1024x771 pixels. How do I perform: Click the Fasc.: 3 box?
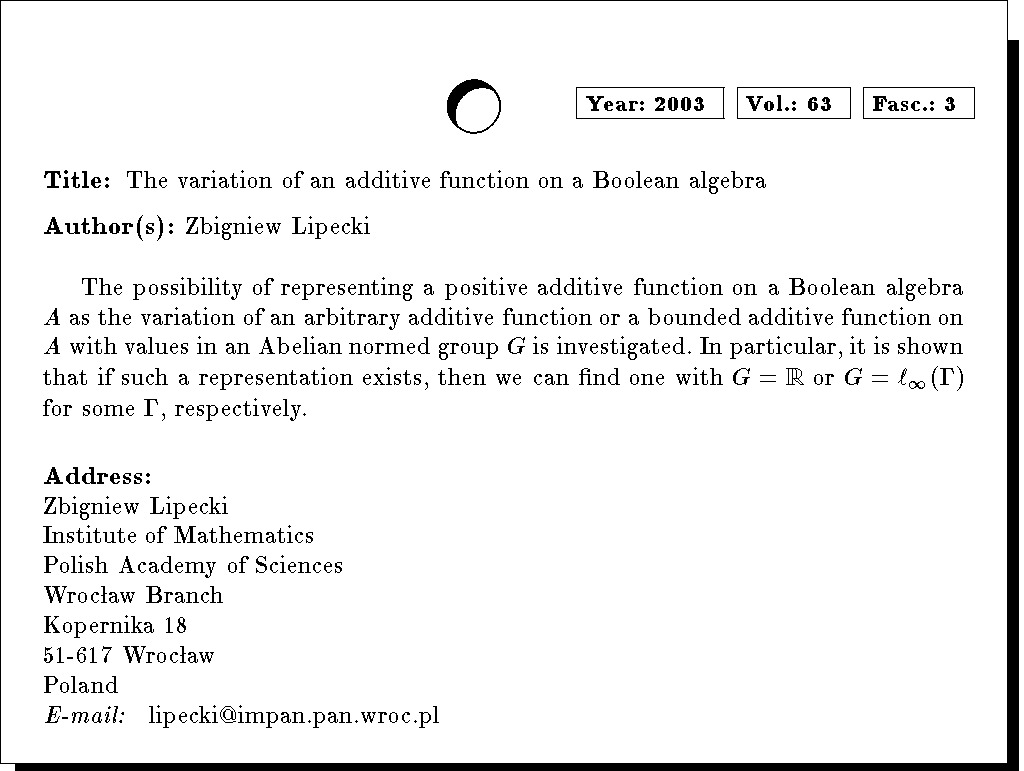(918, 104)
